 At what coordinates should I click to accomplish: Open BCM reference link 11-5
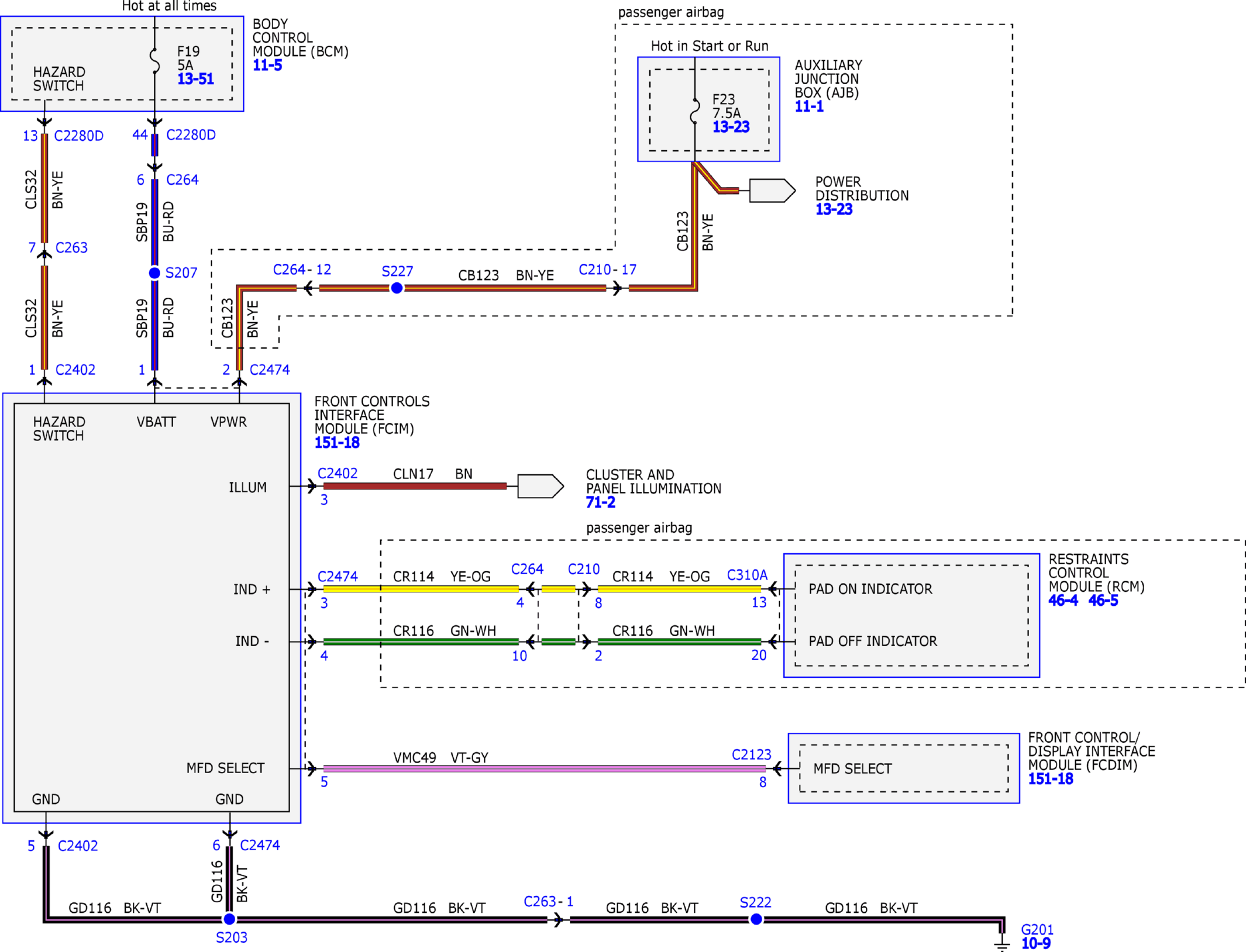point(267,65)
